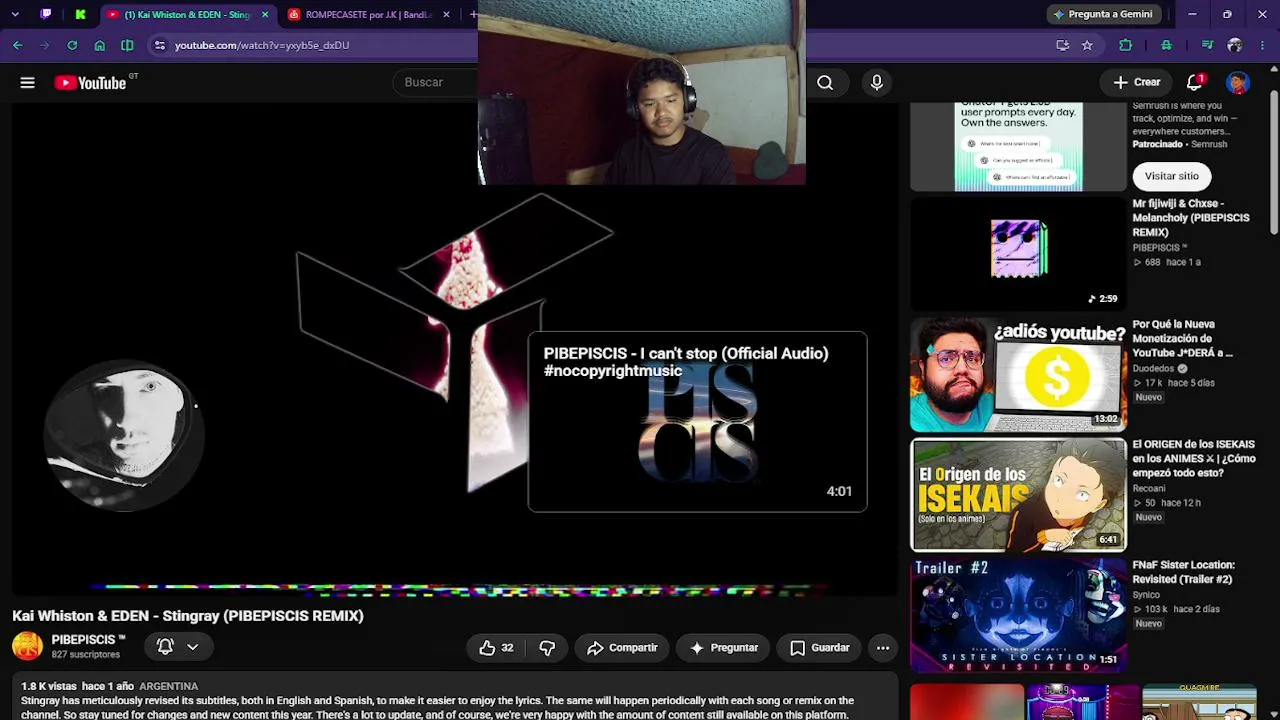Open the browser side panel

point(127,45)
